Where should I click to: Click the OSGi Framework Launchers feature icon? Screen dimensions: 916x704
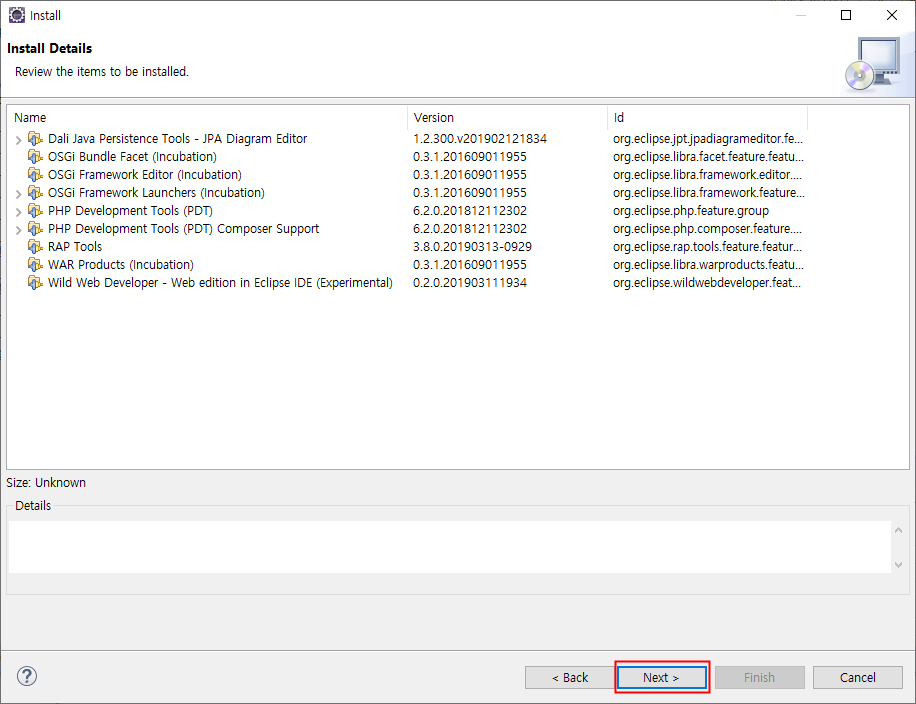[x=35, y=193]
